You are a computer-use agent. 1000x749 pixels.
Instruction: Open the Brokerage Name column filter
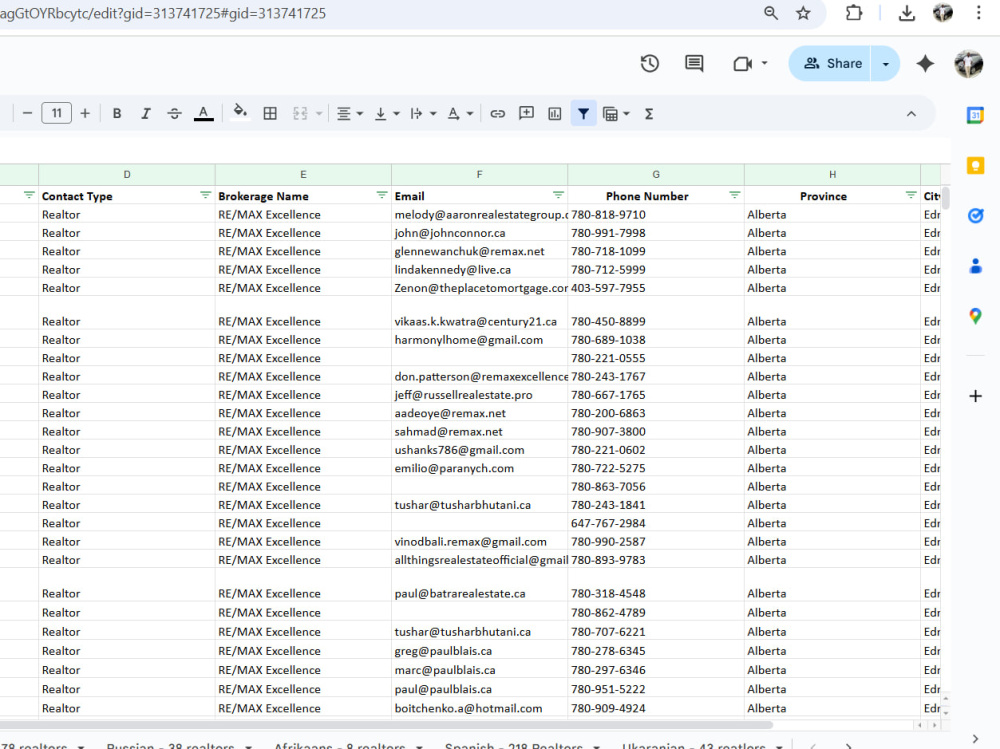click(x=382, y=195)
